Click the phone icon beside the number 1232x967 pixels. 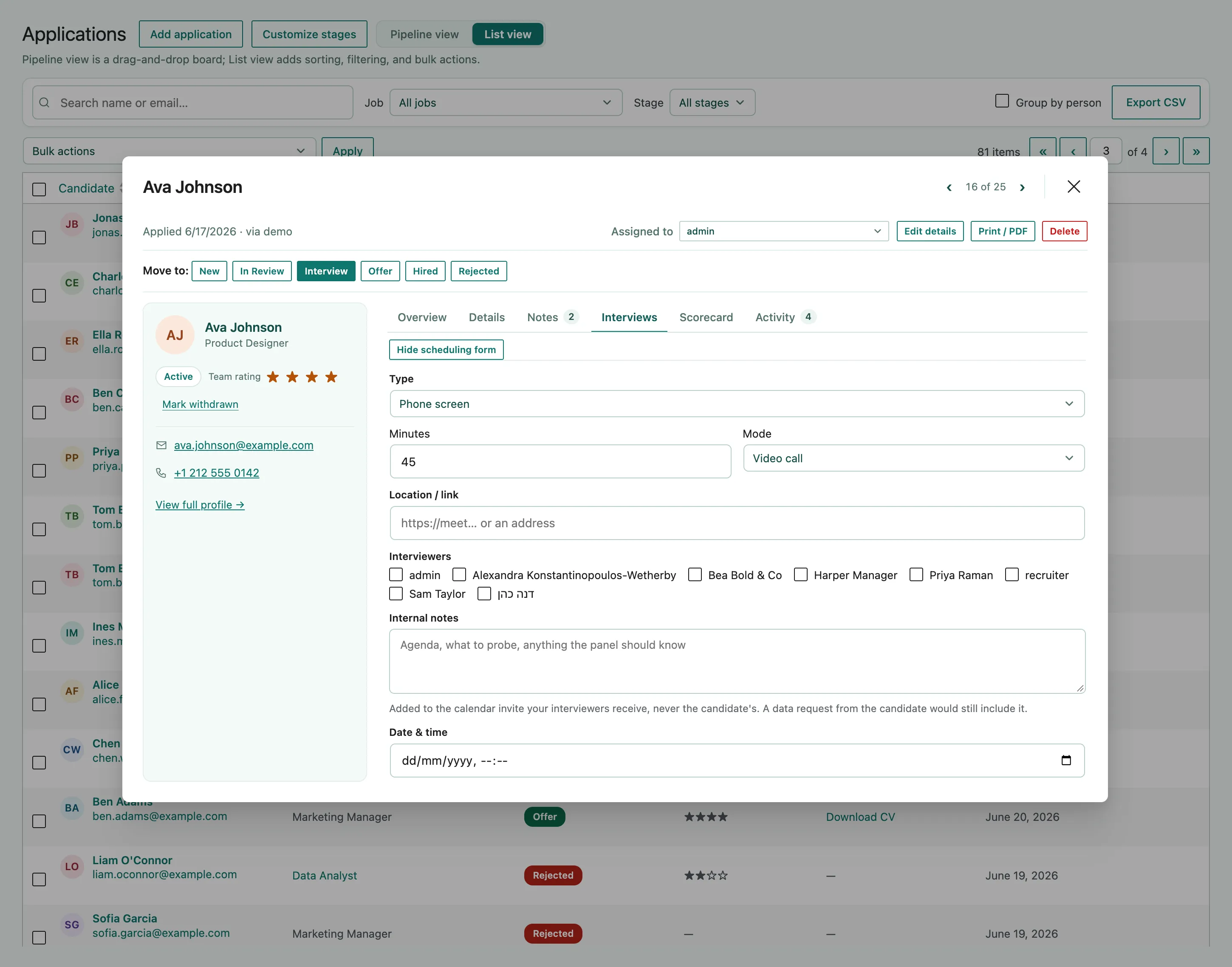[161, 473]
